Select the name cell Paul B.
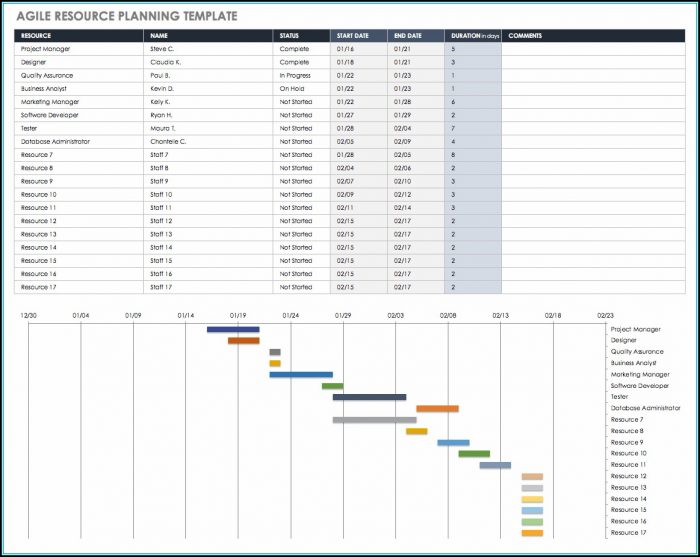Image resolution: width=700 pixels, height=557 pixels. [x=208, y=75]
